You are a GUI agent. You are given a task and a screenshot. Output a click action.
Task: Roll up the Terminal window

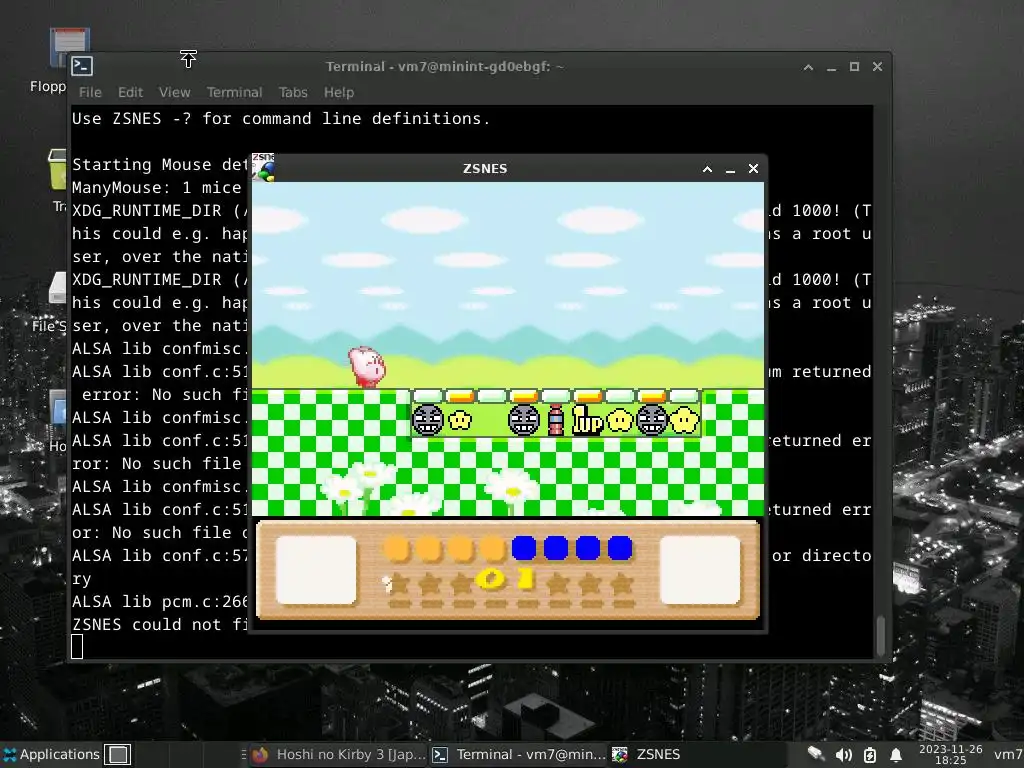tap(808, 67)
